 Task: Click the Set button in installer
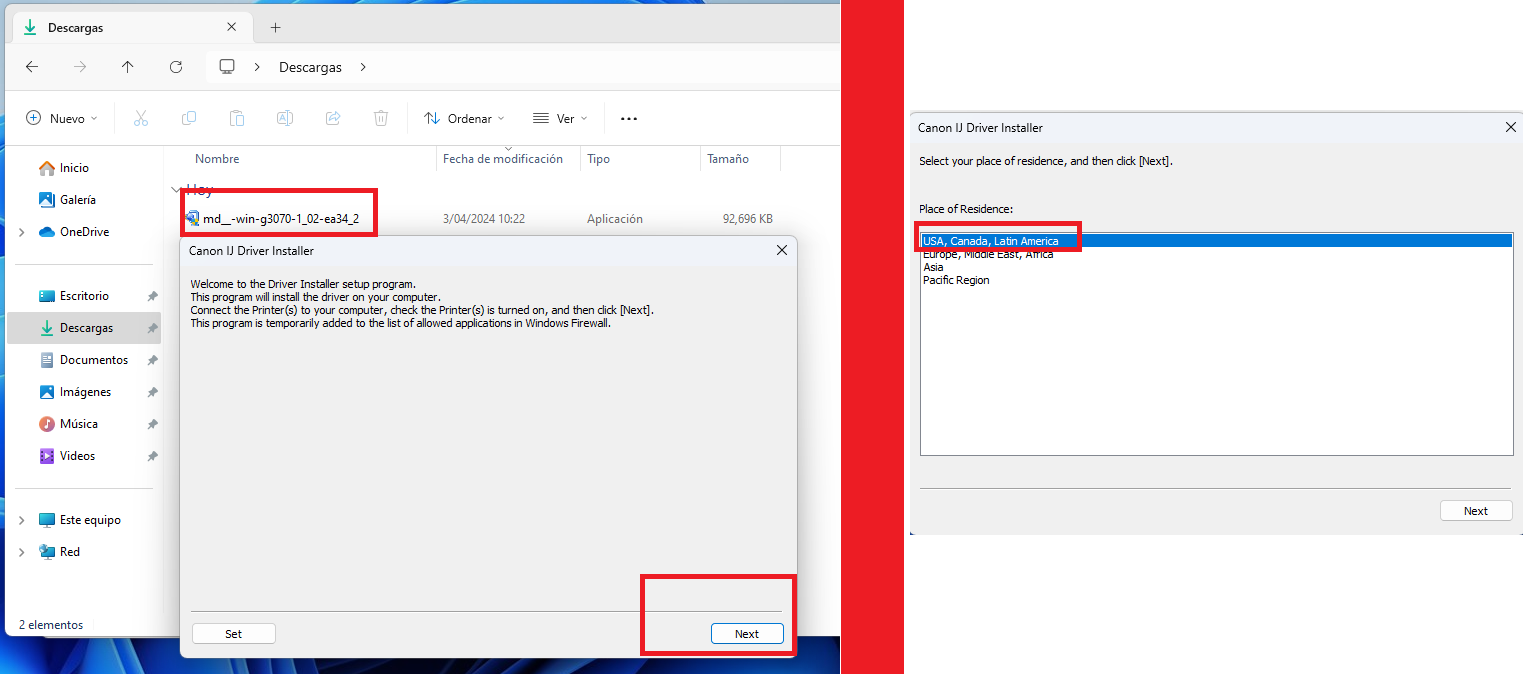pyautogui.click(x=233, y=634)
